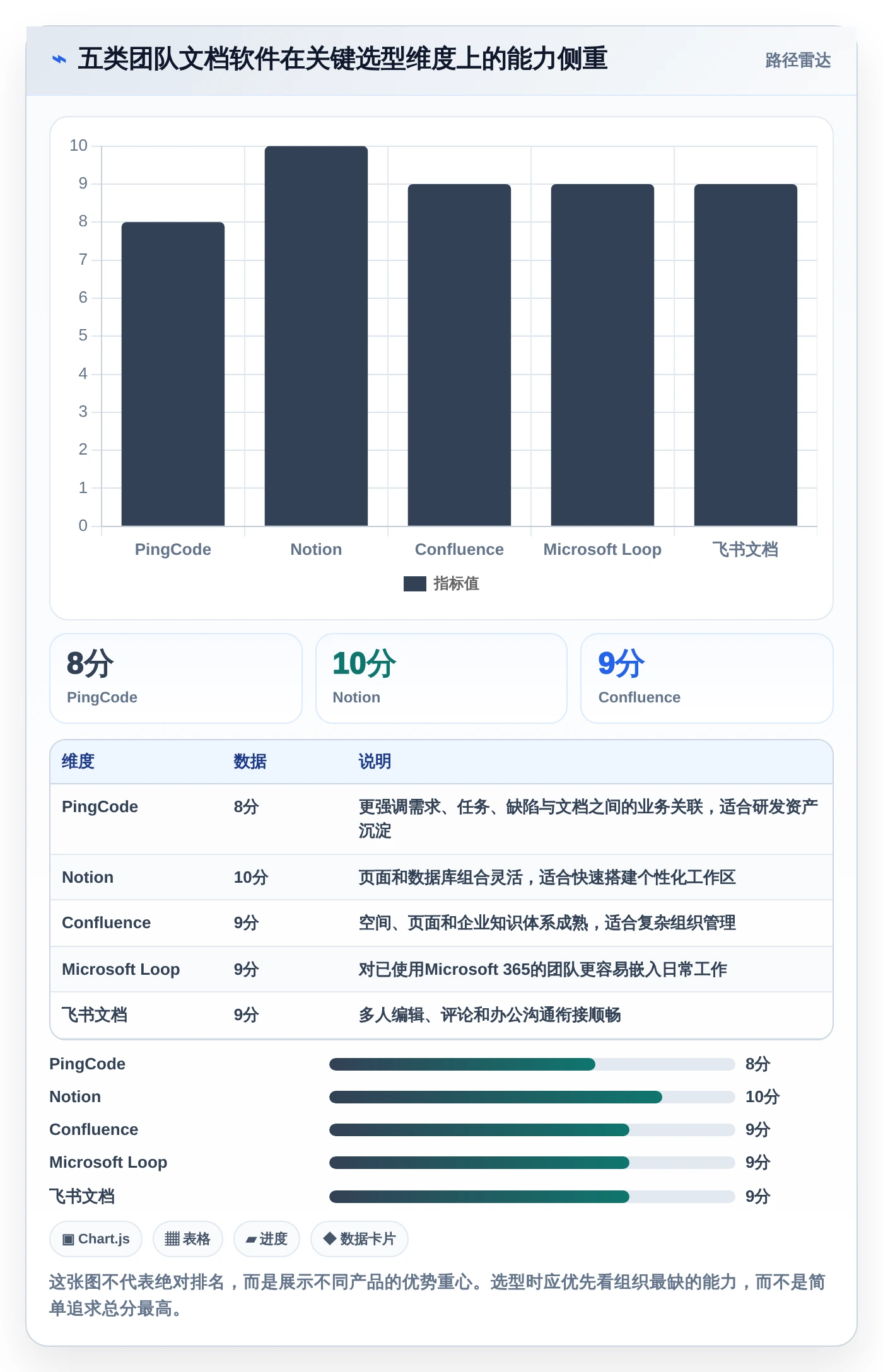This screenshot has width=883, height=1372.
Task: Click the 指标值 legend color swatch
Action: click(x=414, y=584)
